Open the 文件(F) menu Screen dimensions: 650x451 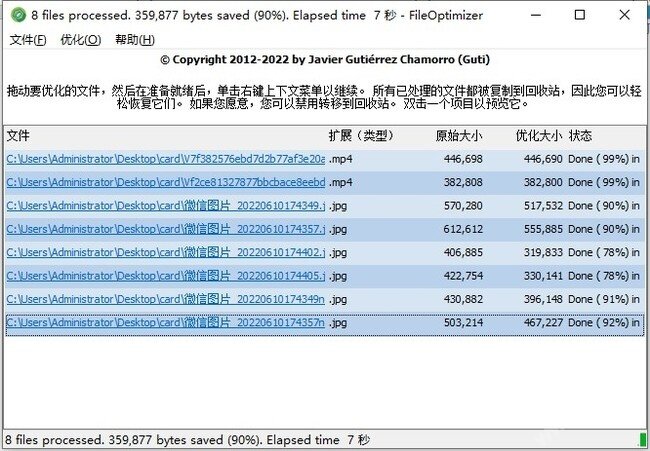tap(28, 40)
